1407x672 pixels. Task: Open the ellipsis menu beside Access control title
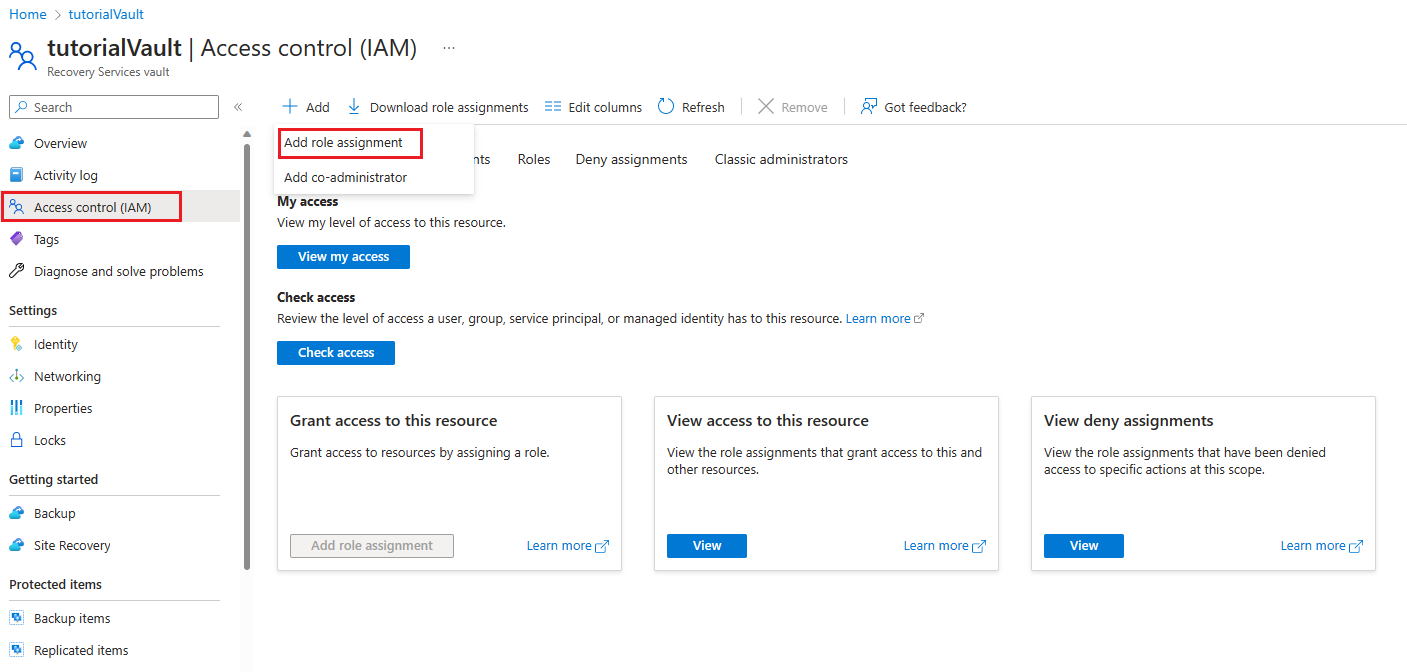tap(449, 47)
